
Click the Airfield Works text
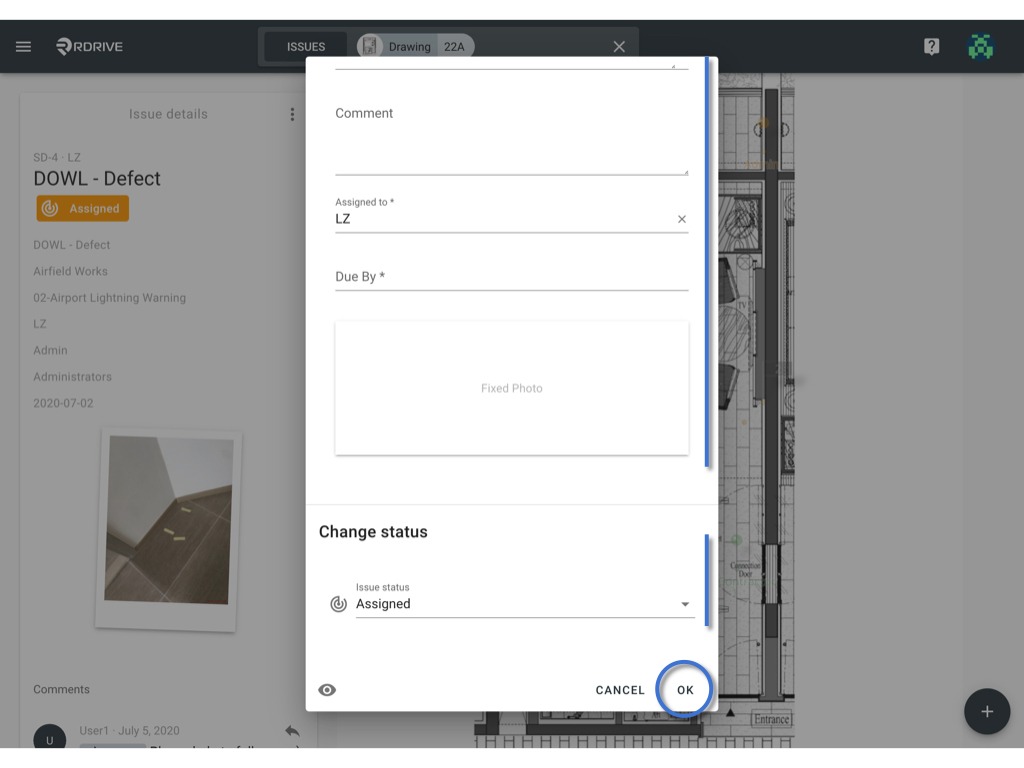(x=71, y=271)
